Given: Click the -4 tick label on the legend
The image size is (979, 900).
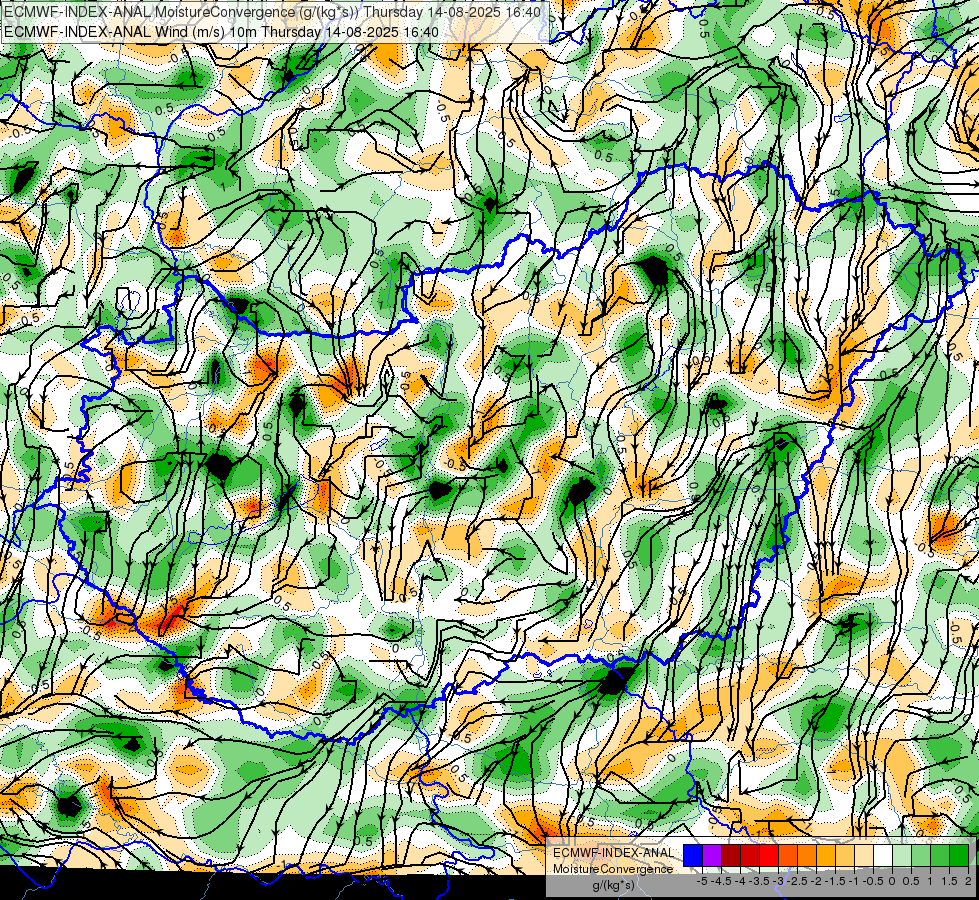Looking at the screenshot, I should tap(740, 881).
